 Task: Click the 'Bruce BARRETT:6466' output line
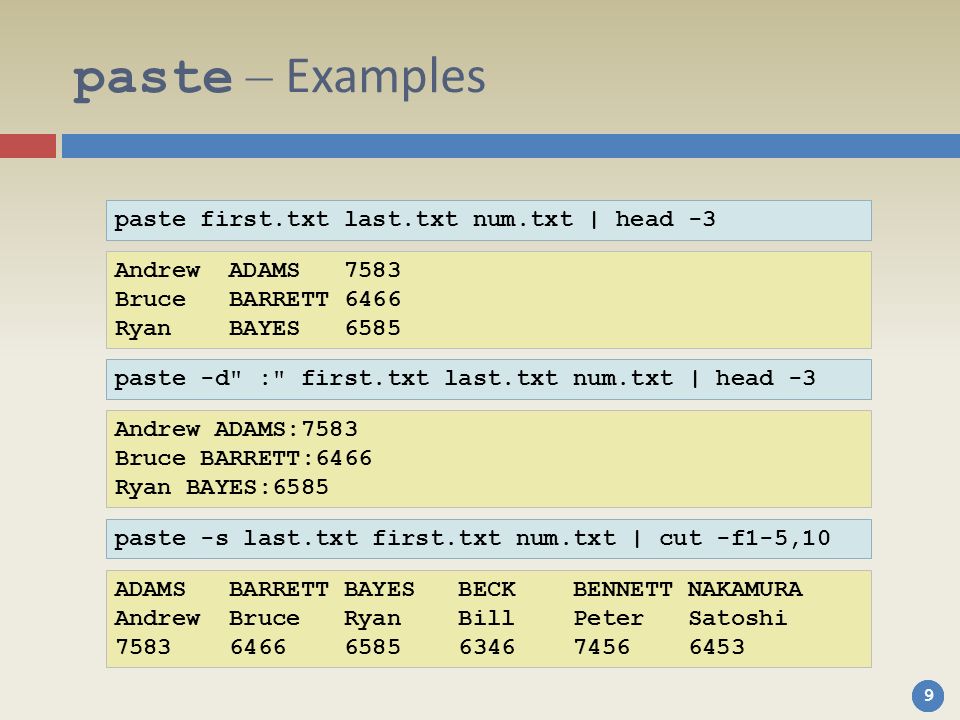[243, 458]
